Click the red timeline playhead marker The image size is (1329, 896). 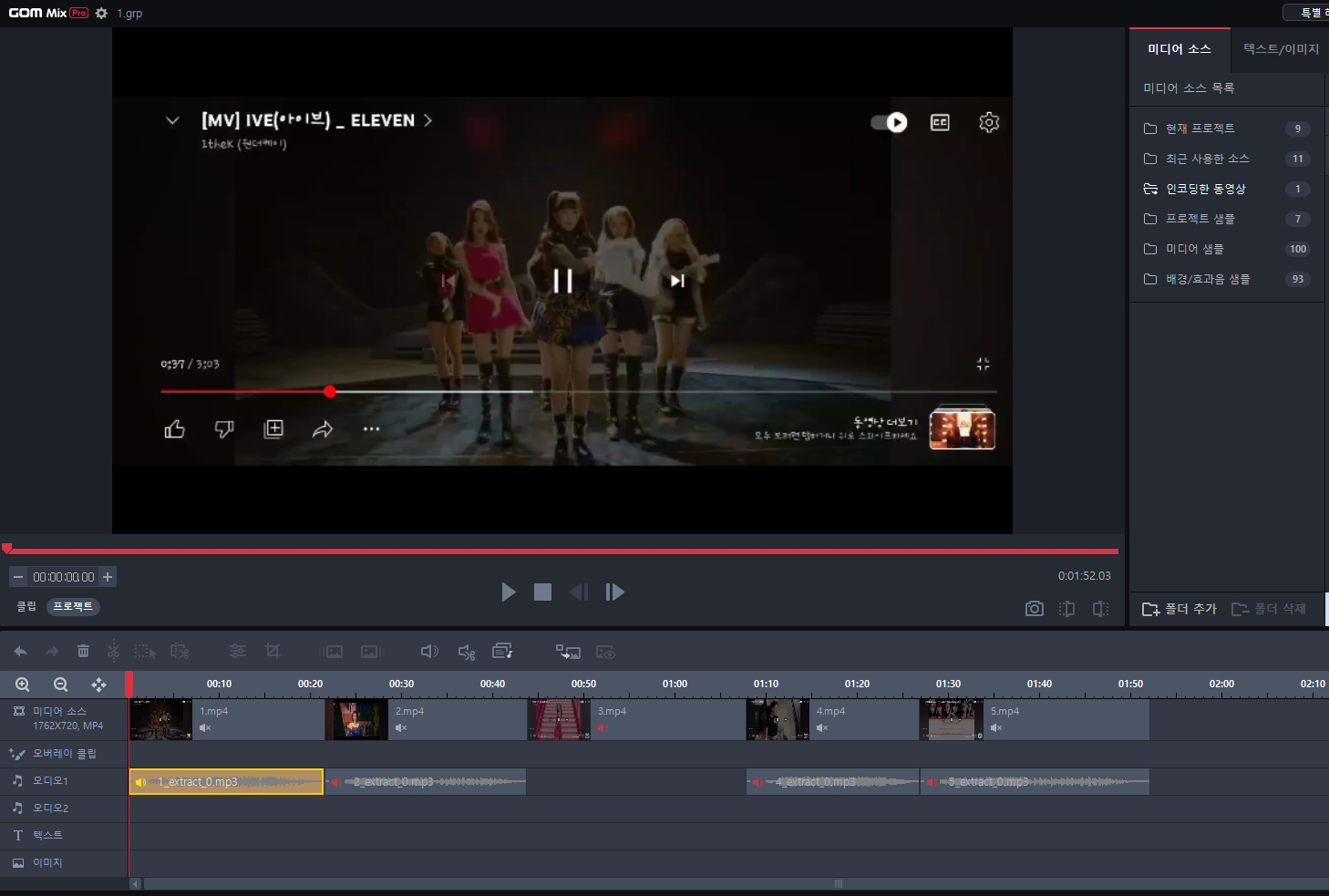click(129, 684)
